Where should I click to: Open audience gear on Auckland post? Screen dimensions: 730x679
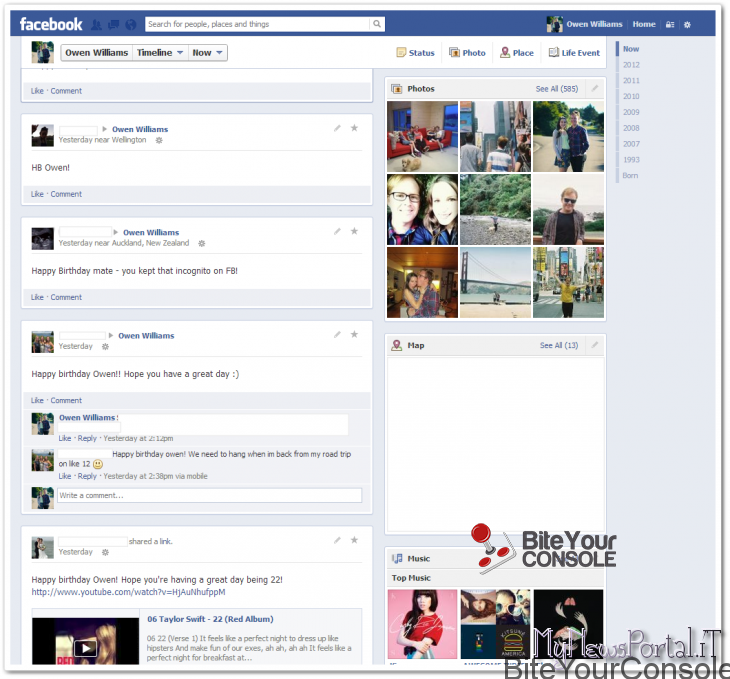[x=202, y=244]
